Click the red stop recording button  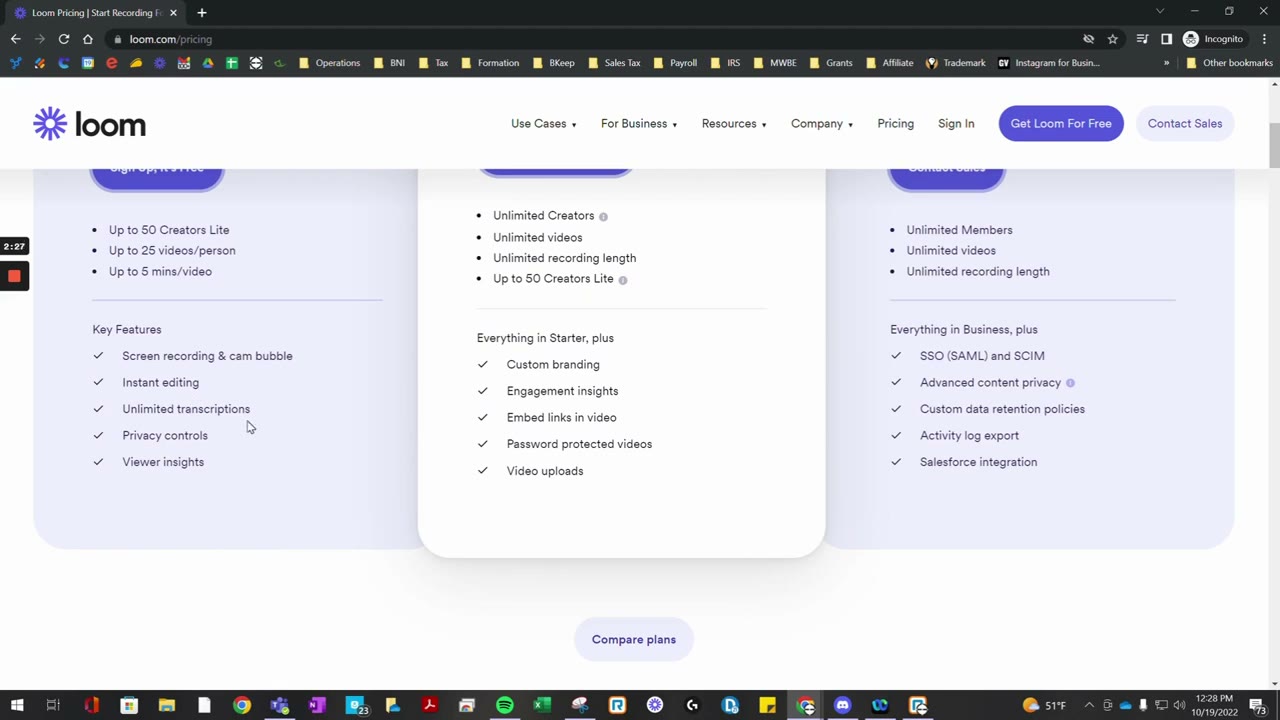click(14, 276)
